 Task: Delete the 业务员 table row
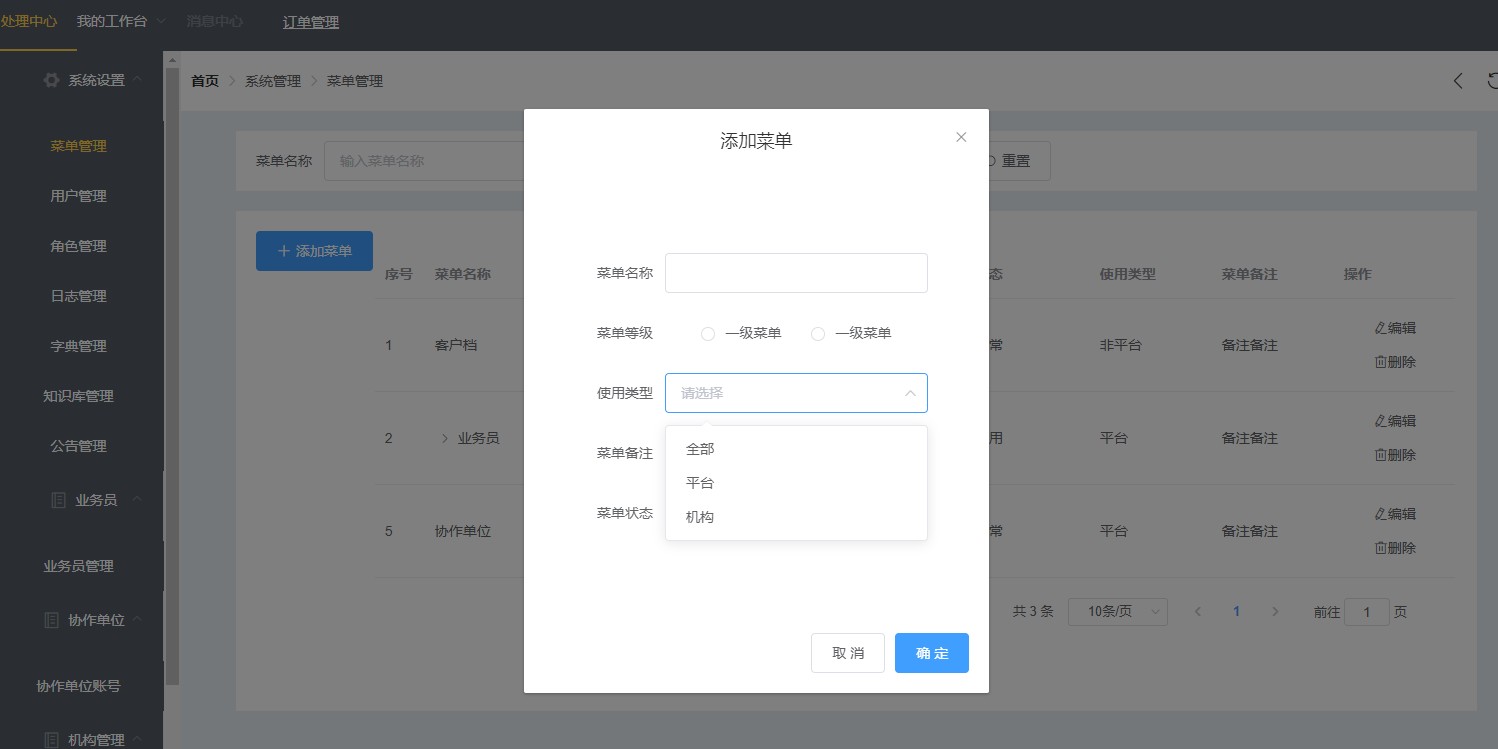[1395, 455]
